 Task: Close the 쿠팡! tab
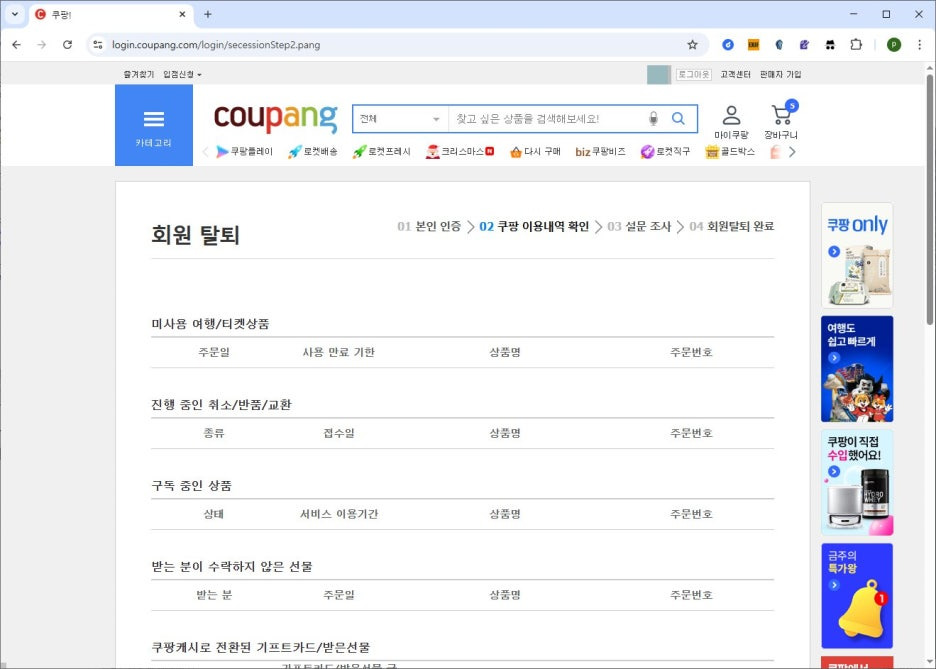[x=182, y=14]
